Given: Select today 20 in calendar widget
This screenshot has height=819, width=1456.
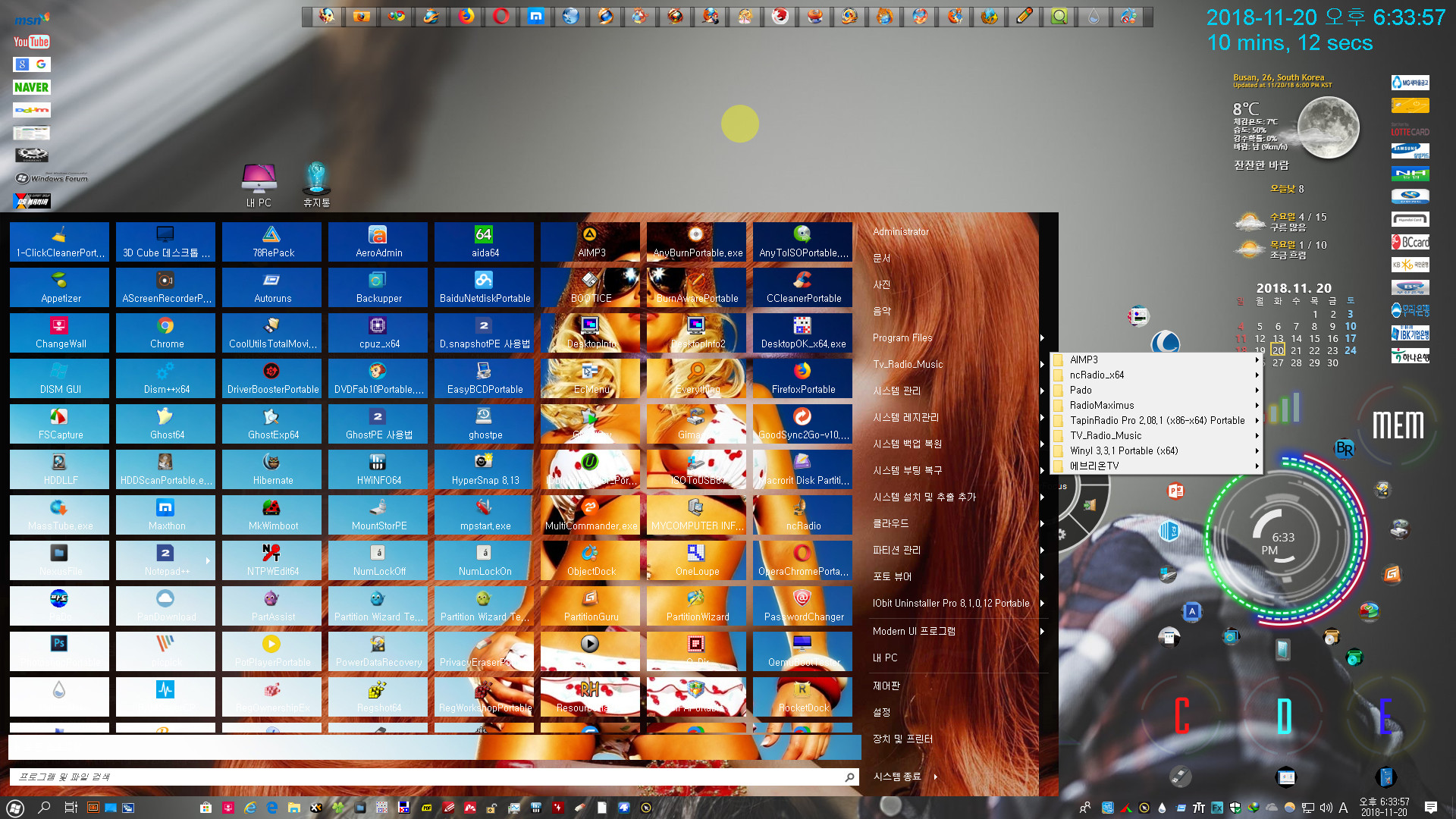Looking at the screenshot, I should tap(1278, 350).
